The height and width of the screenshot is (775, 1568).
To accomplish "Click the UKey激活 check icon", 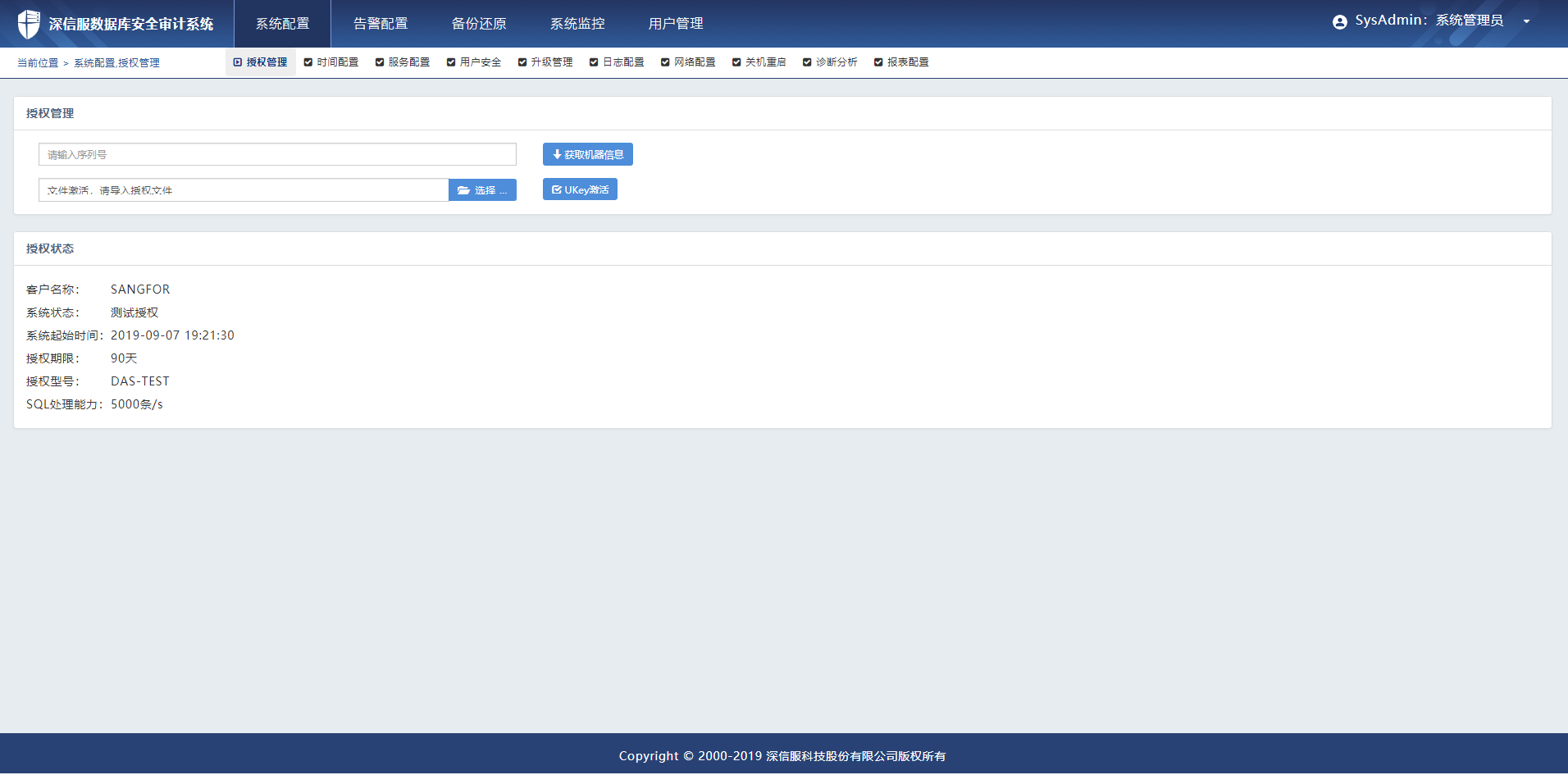I will [557, 189].
